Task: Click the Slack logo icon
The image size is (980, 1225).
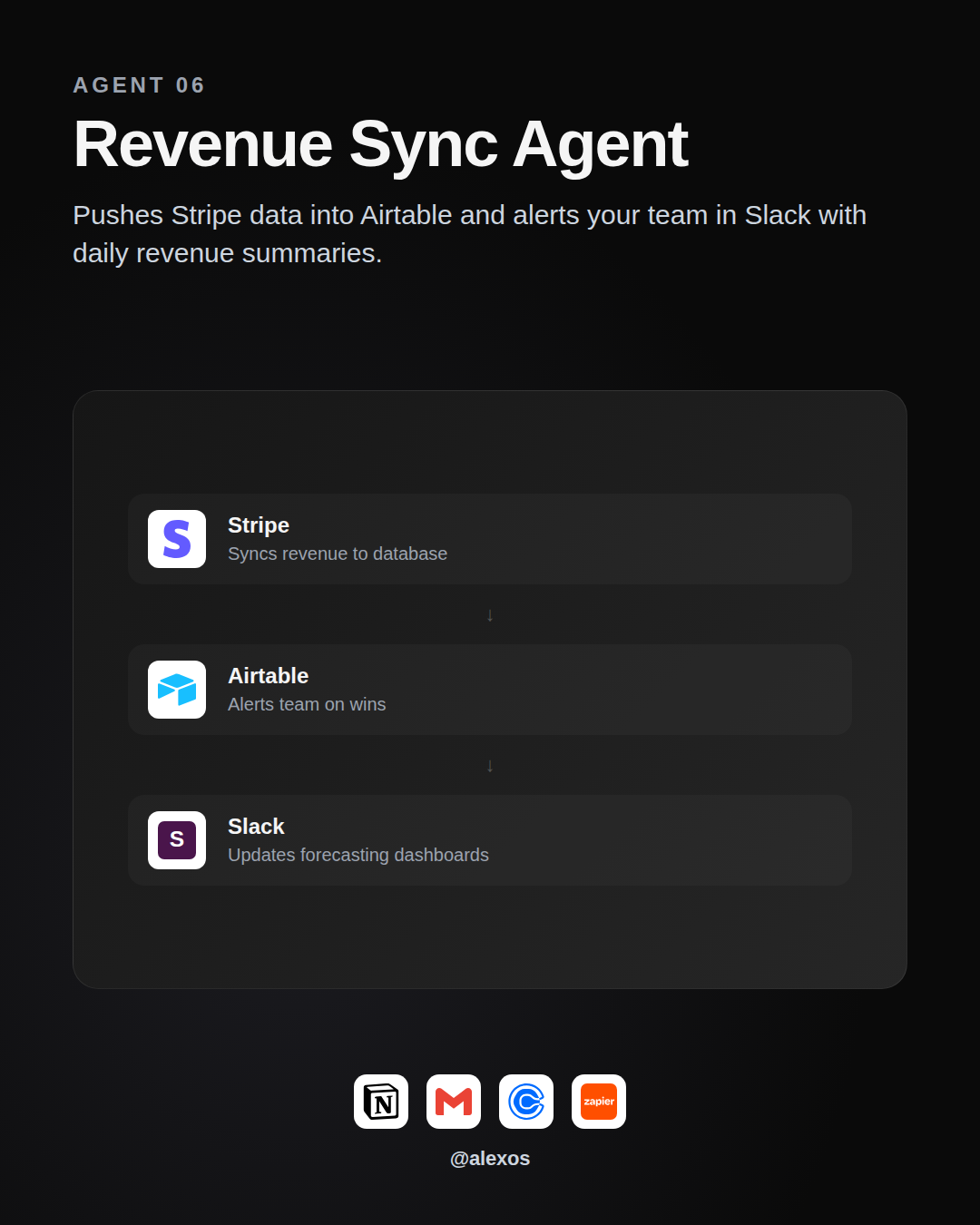Action: (177, 840)
